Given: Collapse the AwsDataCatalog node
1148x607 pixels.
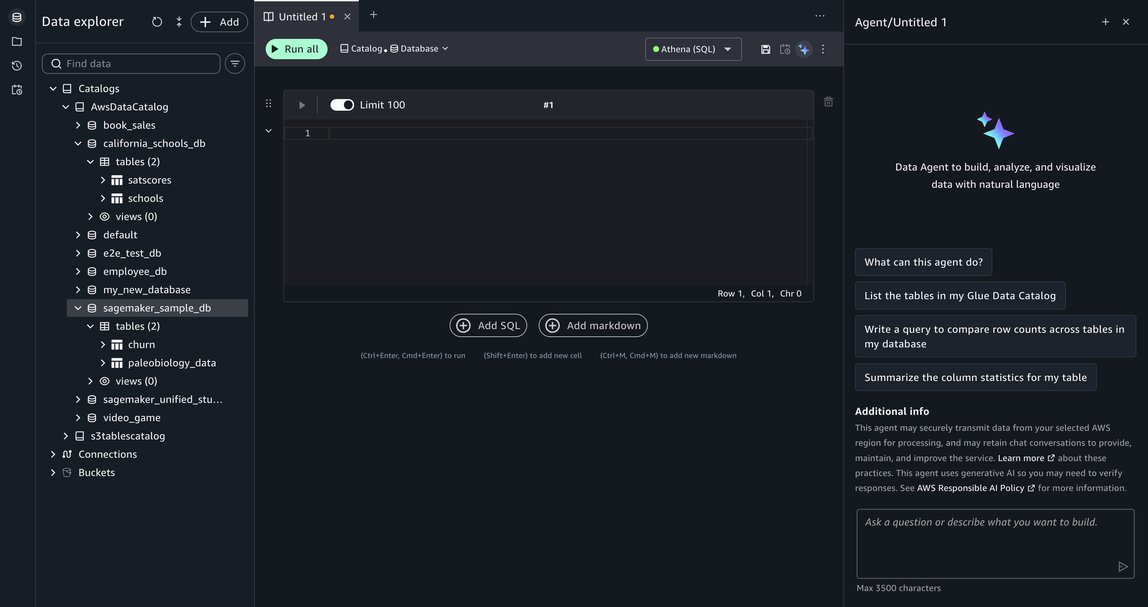Looking at the screenshot, I should coord(65,107).
